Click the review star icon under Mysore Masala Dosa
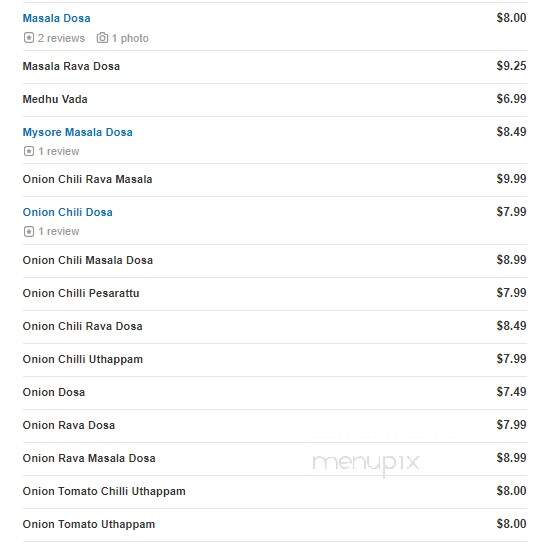 coord(29,151)
